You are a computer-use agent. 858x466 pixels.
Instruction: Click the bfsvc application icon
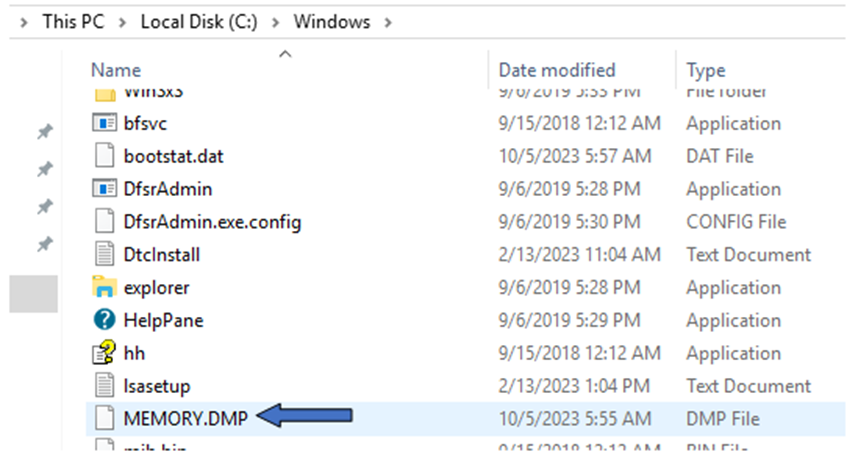click(x=105, y=124)
